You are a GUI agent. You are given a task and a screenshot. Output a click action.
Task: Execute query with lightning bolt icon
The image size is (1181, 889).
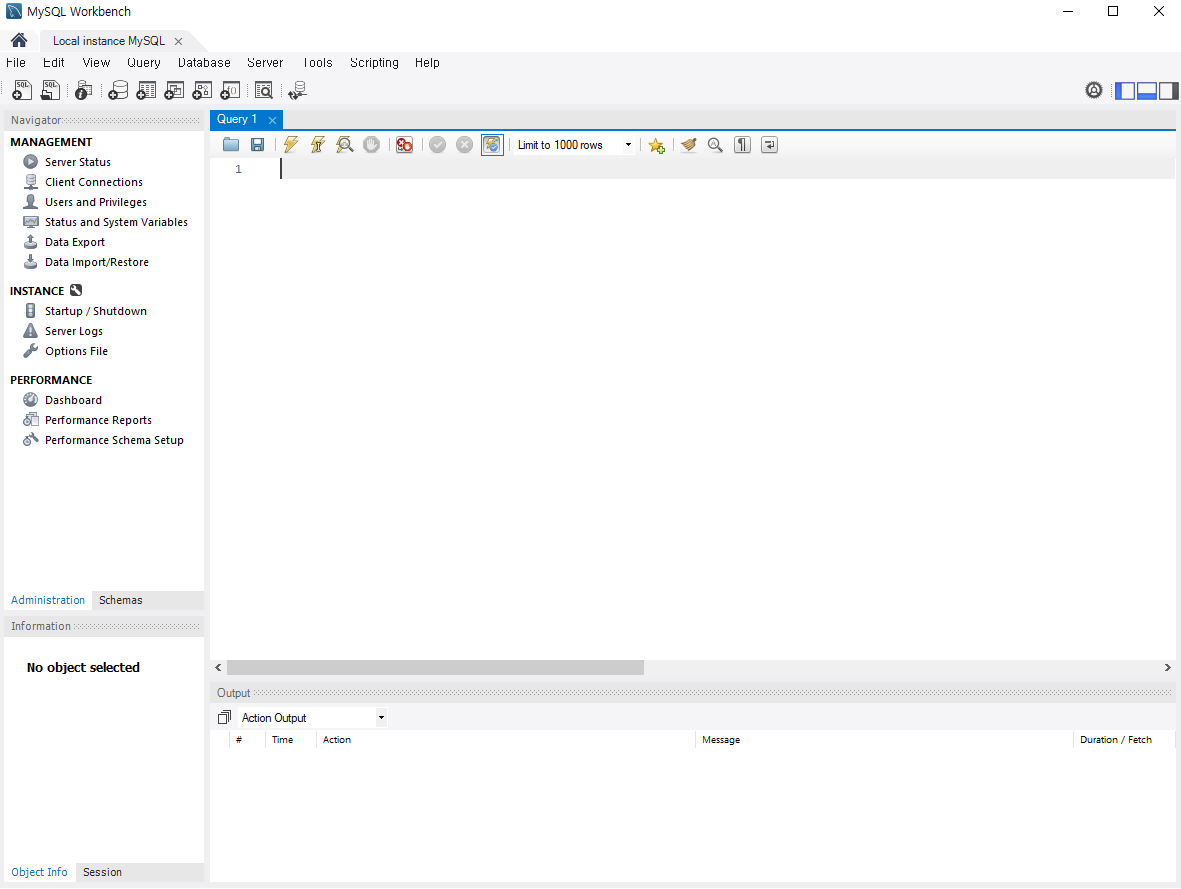(291, 145)
